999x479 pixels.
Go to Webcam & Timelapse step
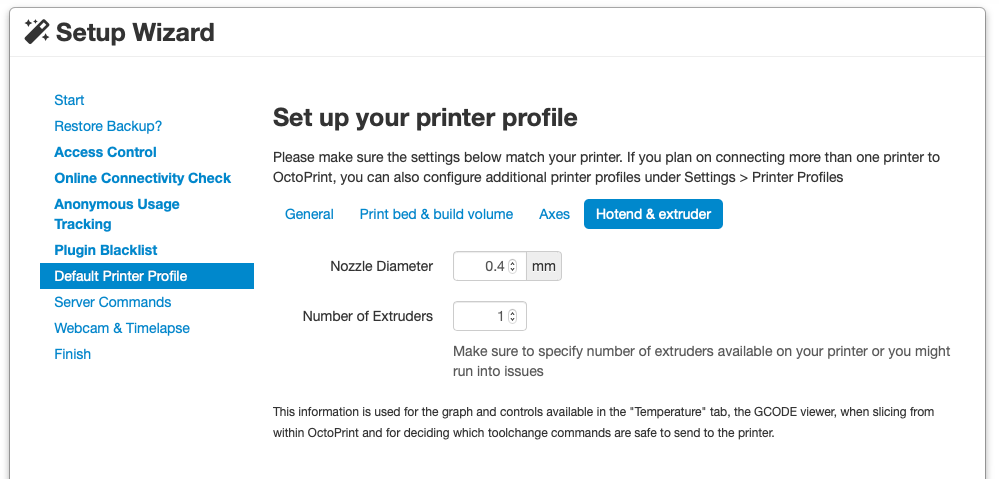coord(121,328)
